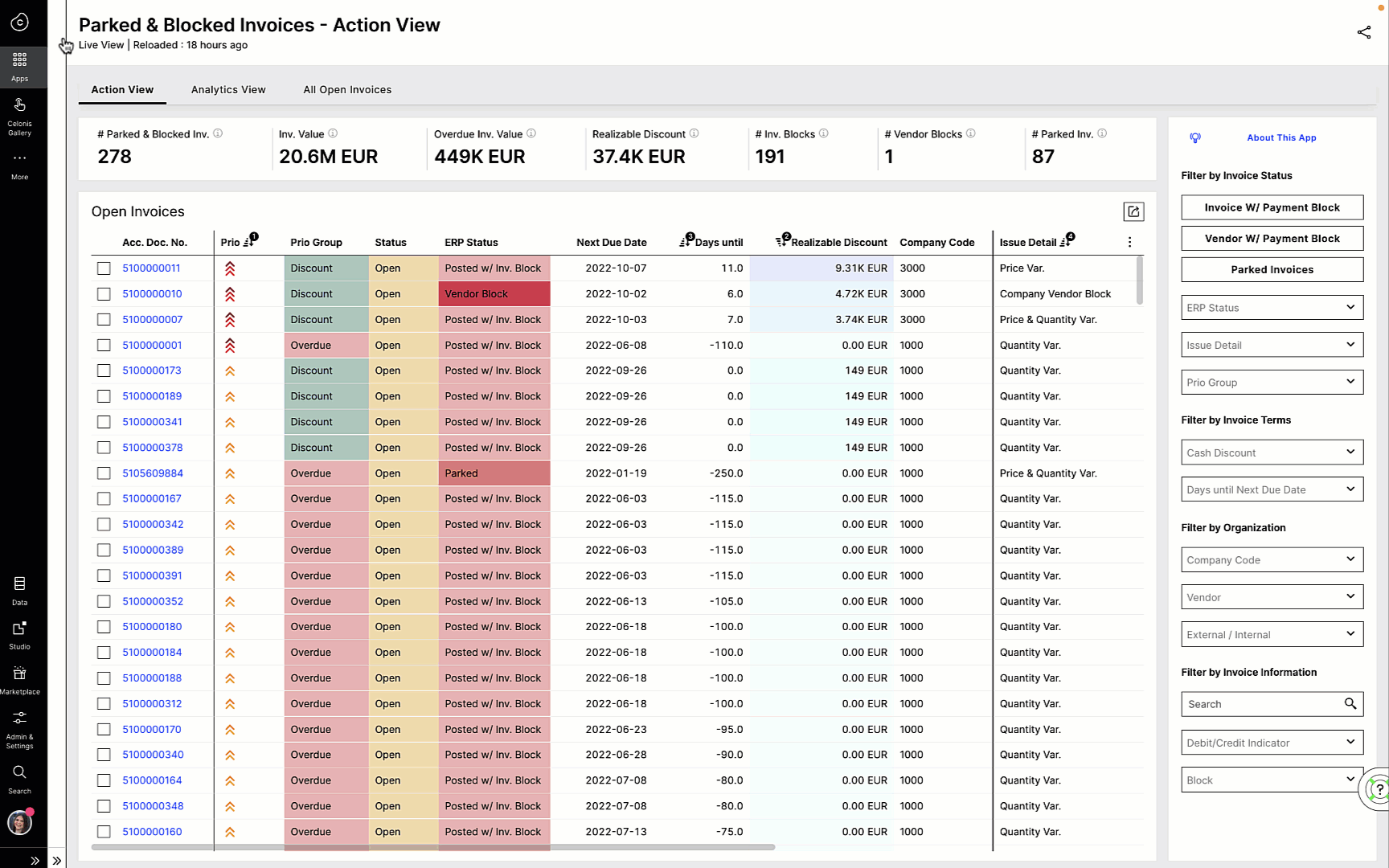1389x868 pixels.
Task: Select checkbox for invoice 5100000001
Action: [104, 346]
